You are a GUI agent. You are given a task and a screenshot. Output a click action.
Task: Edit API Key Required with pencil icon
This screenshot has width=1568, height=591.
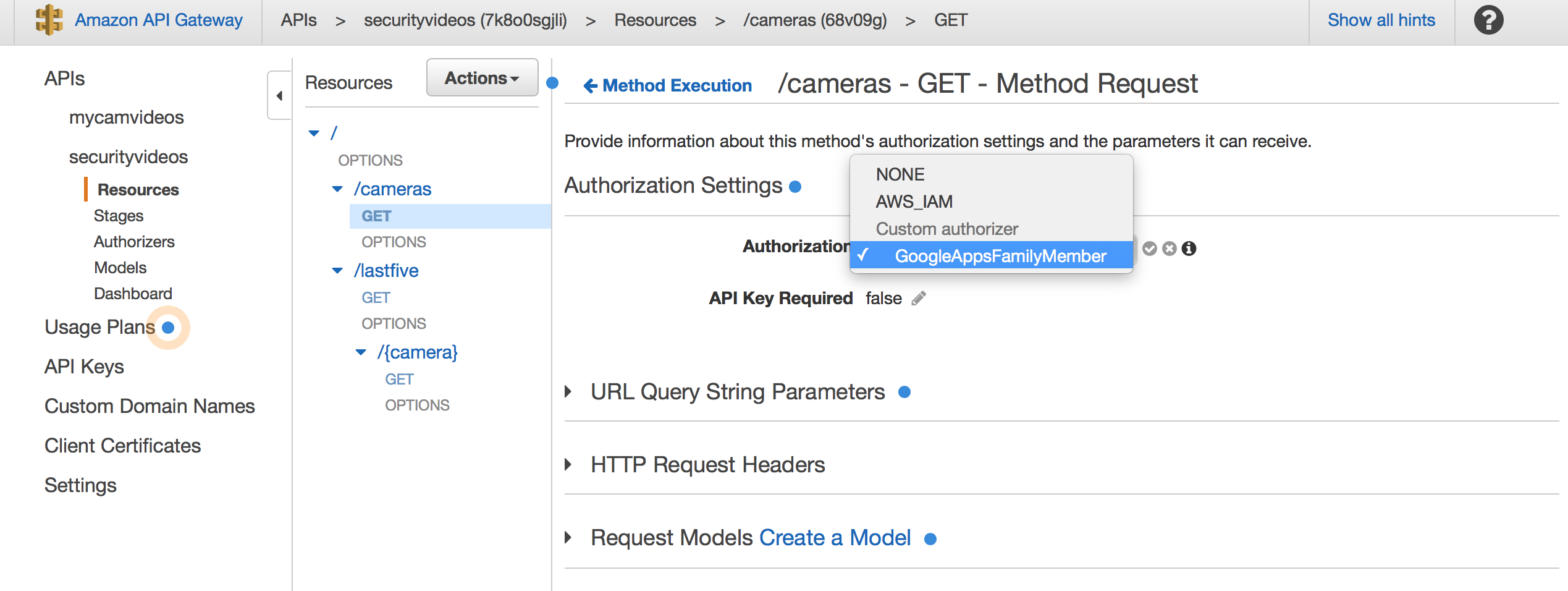(919, 299)
